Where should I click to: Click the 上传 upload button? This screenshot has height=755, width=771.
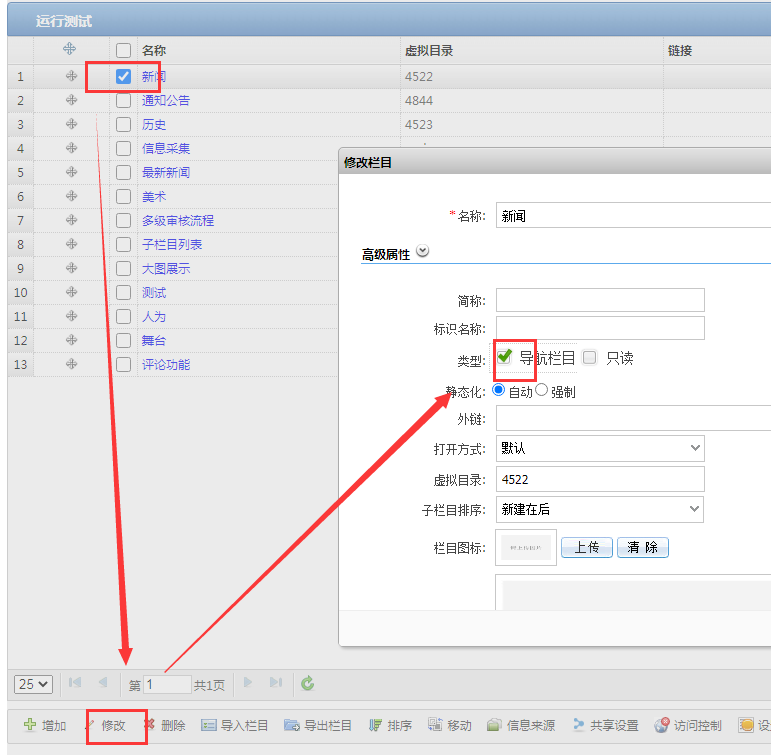point(586,547)
